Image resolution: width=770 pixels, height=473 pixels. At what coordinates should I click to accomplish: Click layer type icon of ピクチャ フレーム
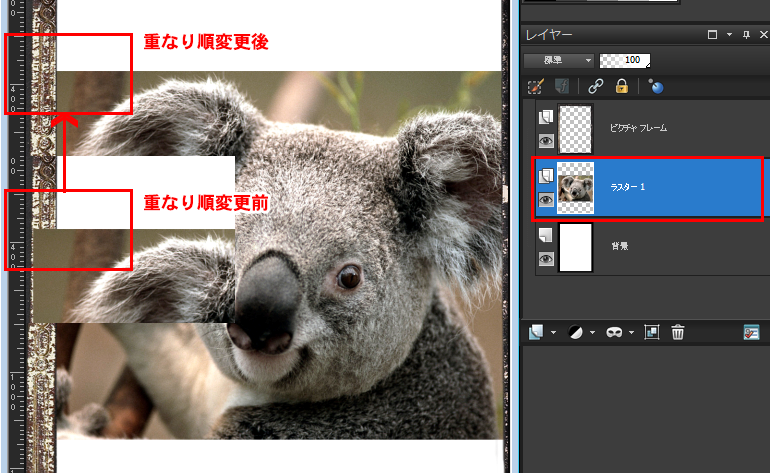click(546, 117)
